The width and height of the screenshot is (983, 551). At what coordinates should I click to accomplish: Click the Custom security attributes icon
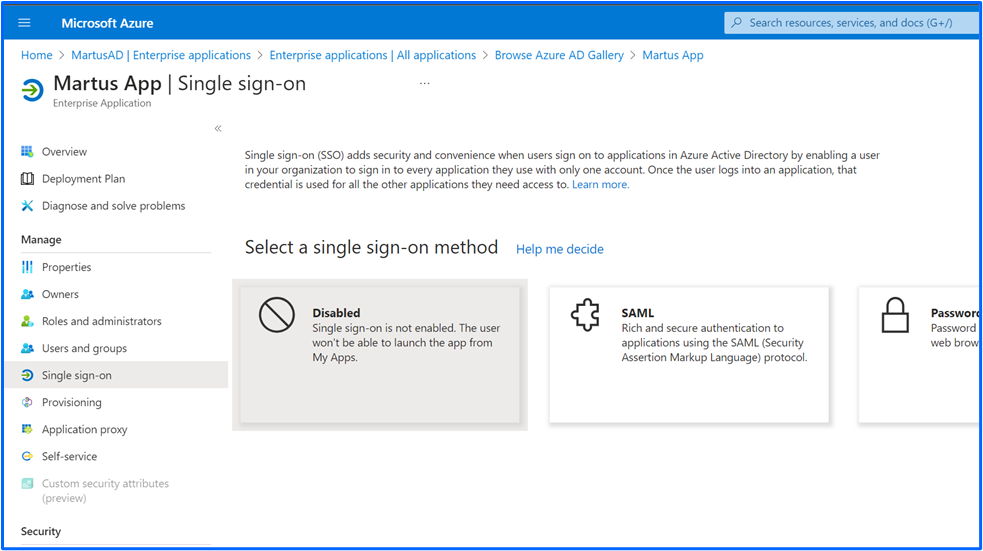point(27,483)
